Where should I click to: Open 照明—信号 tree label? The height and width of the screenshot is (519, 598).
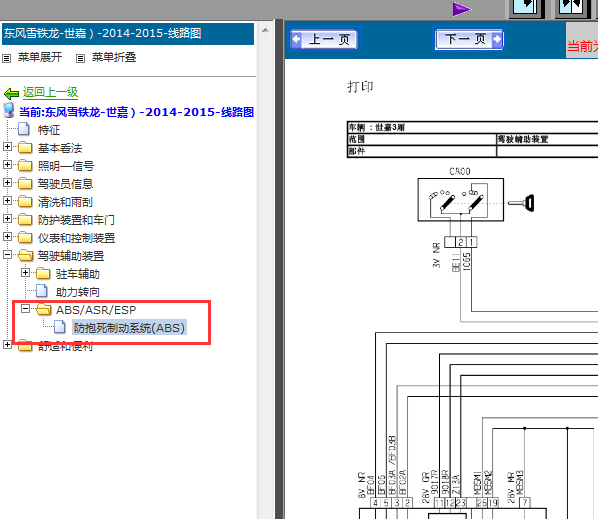66,166
